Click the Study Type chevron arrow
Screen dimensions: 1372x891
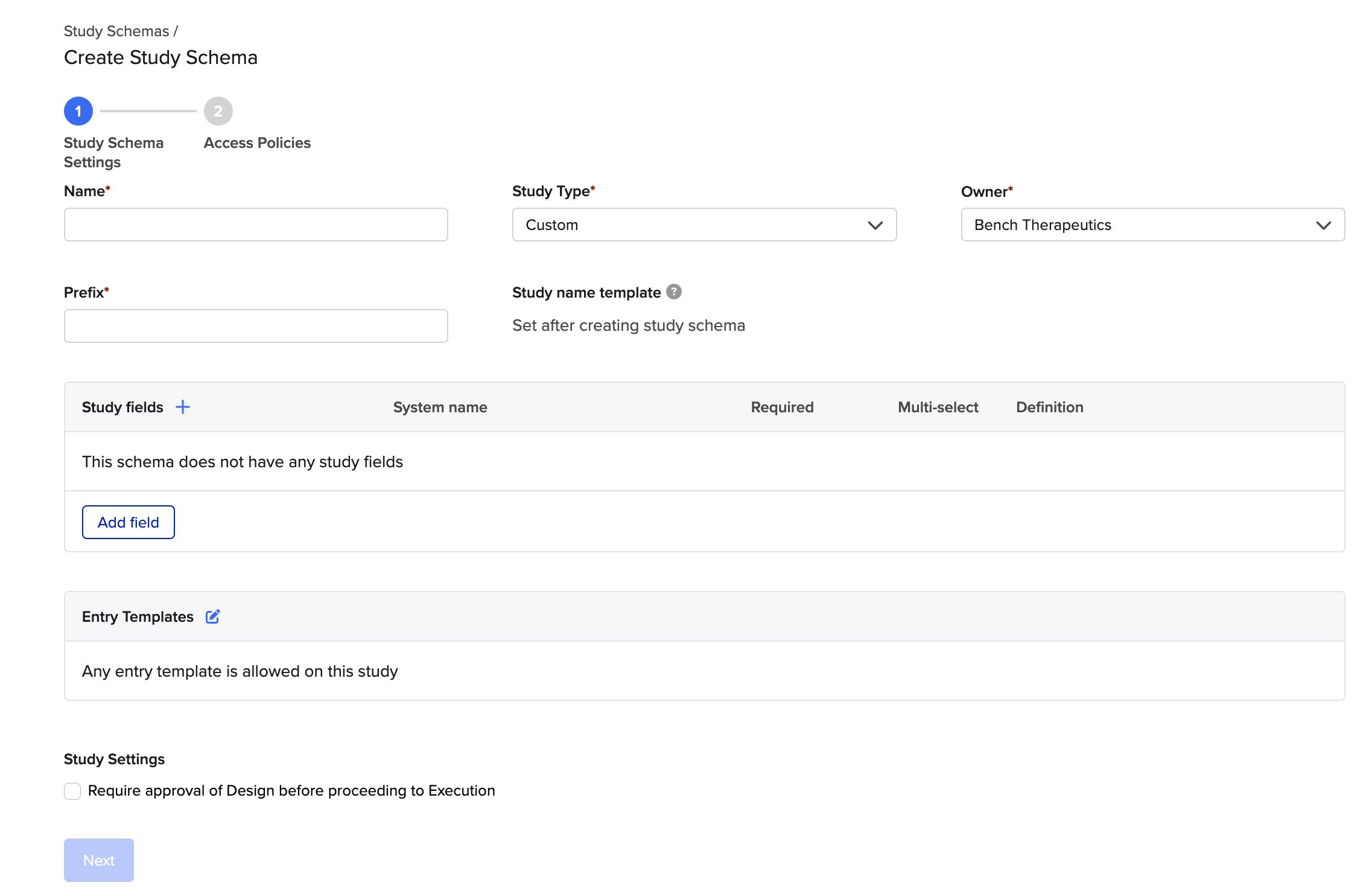coord(875,225)
